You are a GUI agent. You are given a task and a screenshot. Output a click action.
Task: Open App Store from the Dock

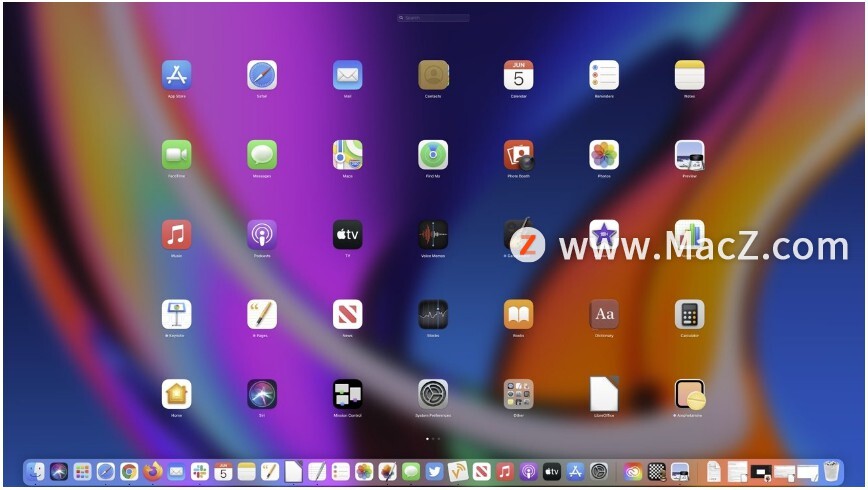click(575, 472)
